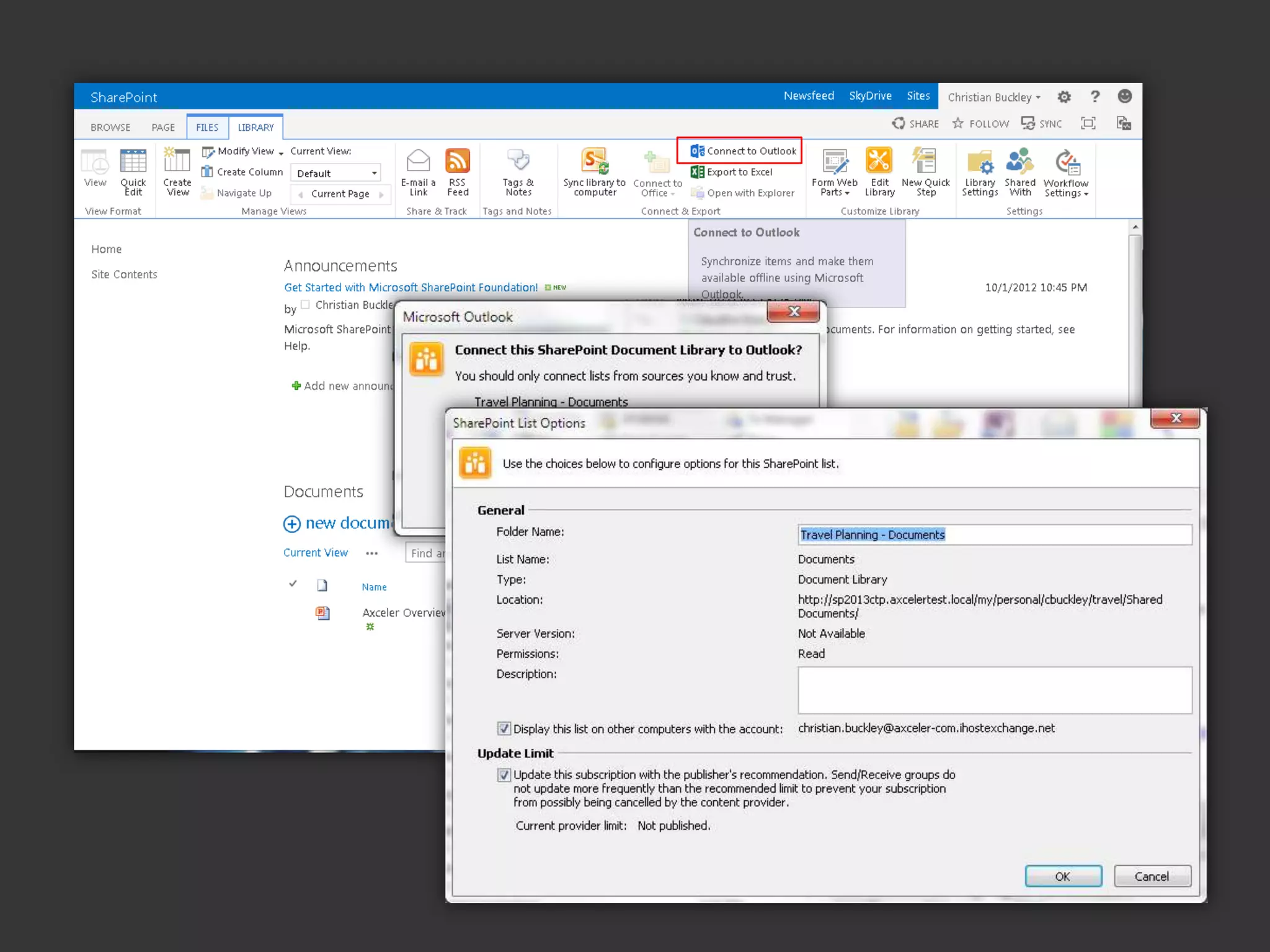
Task: Open the Current View Default dropdown
Action: pos(336,174)
